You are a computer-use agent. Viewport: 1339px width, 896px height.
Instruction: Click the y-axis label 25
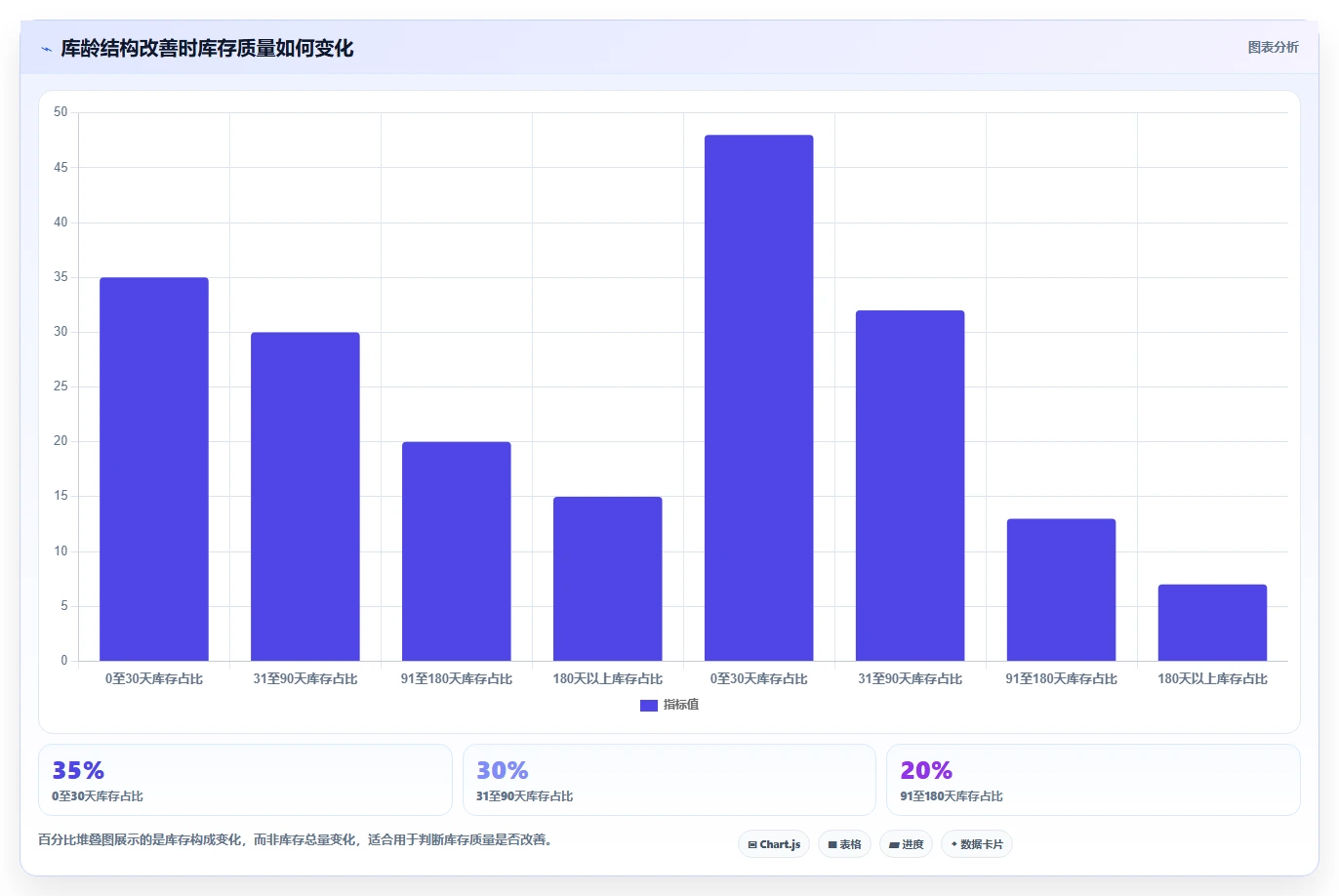point(61,387)
